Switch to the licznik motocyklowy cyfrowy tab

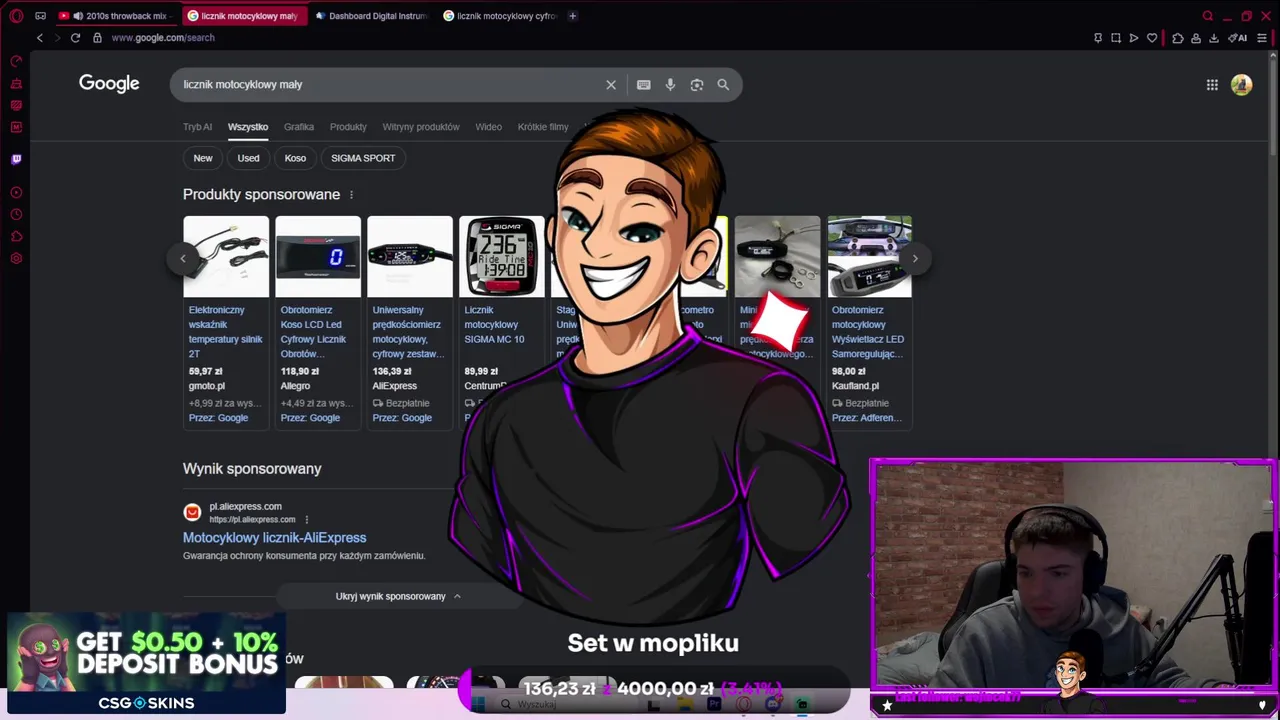tap(500, 16)
